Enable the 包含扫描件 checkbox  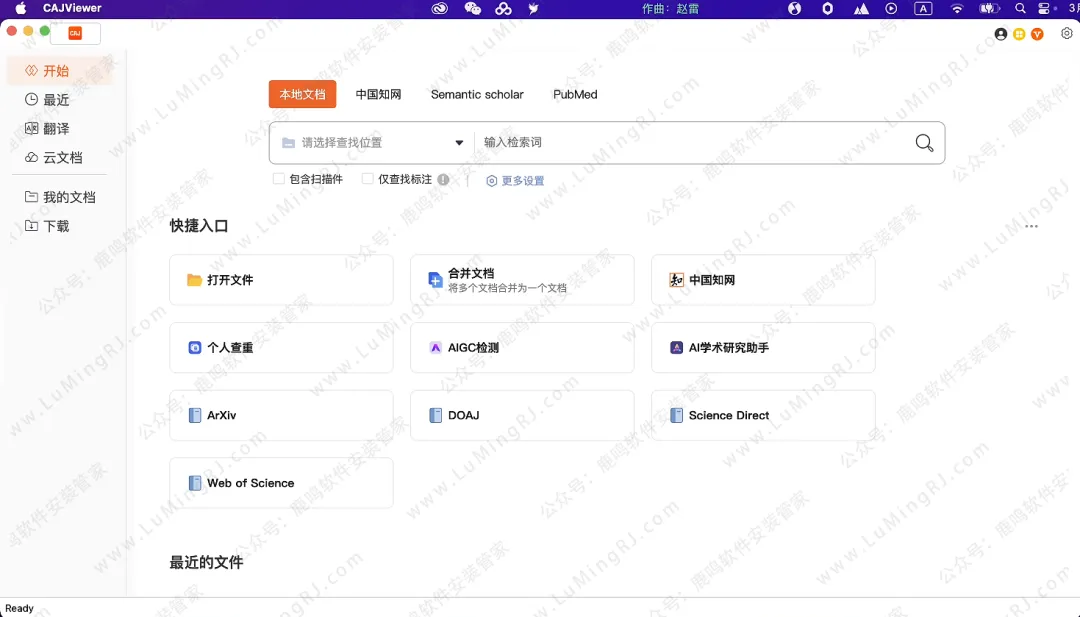click(278, 180)
